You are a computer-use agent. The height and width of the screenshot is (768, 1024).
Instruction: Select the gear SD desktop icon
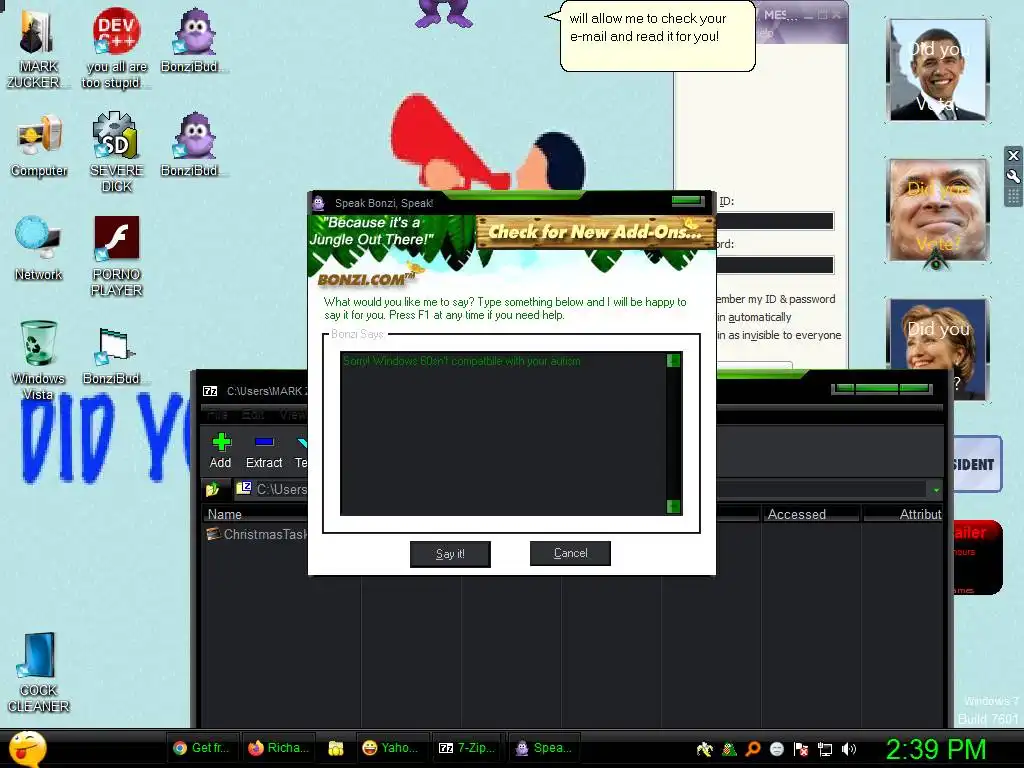coord(116,152)
